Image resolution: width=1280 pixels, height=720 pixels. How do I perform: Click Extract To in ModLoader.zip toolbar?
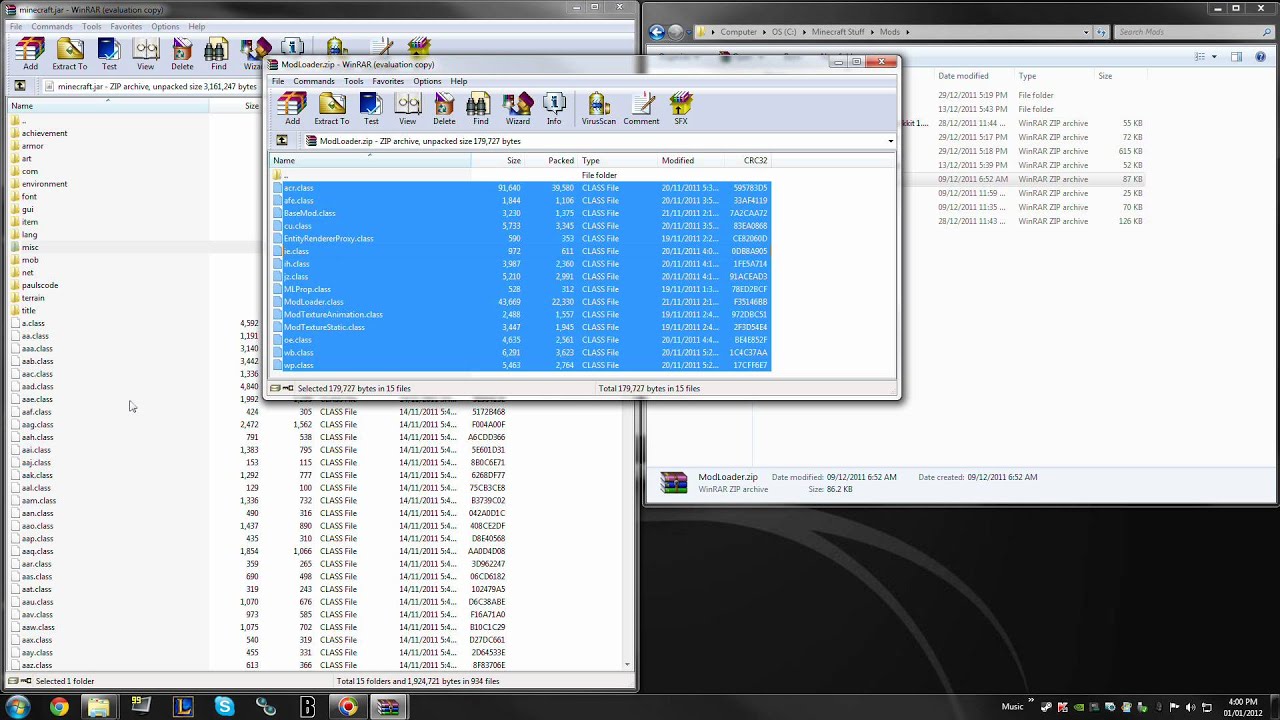pyautogui.click(x=332, y=108)
